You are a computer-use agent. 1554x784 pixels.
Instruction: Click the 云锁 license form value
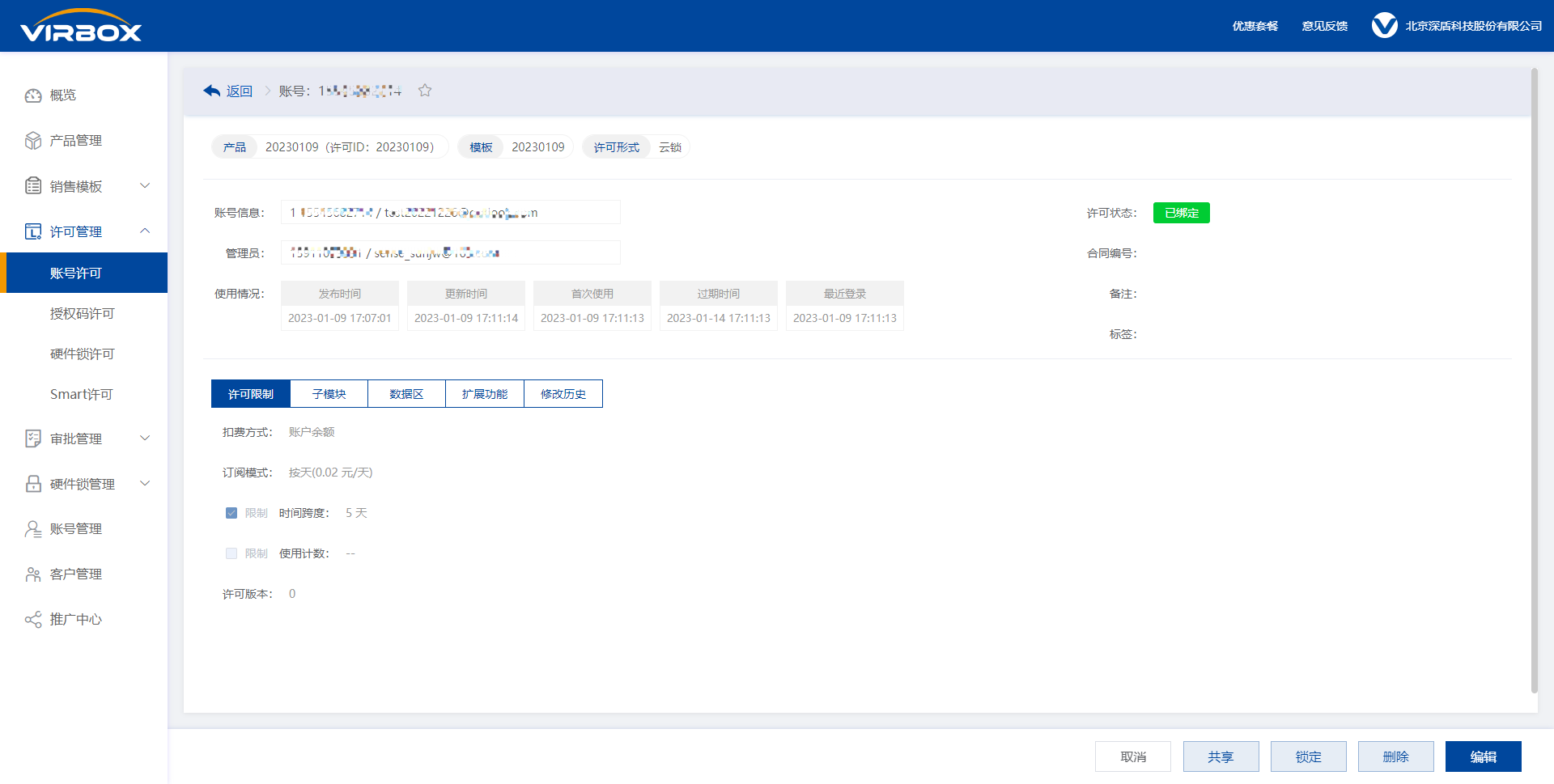(x=670, y=147)
